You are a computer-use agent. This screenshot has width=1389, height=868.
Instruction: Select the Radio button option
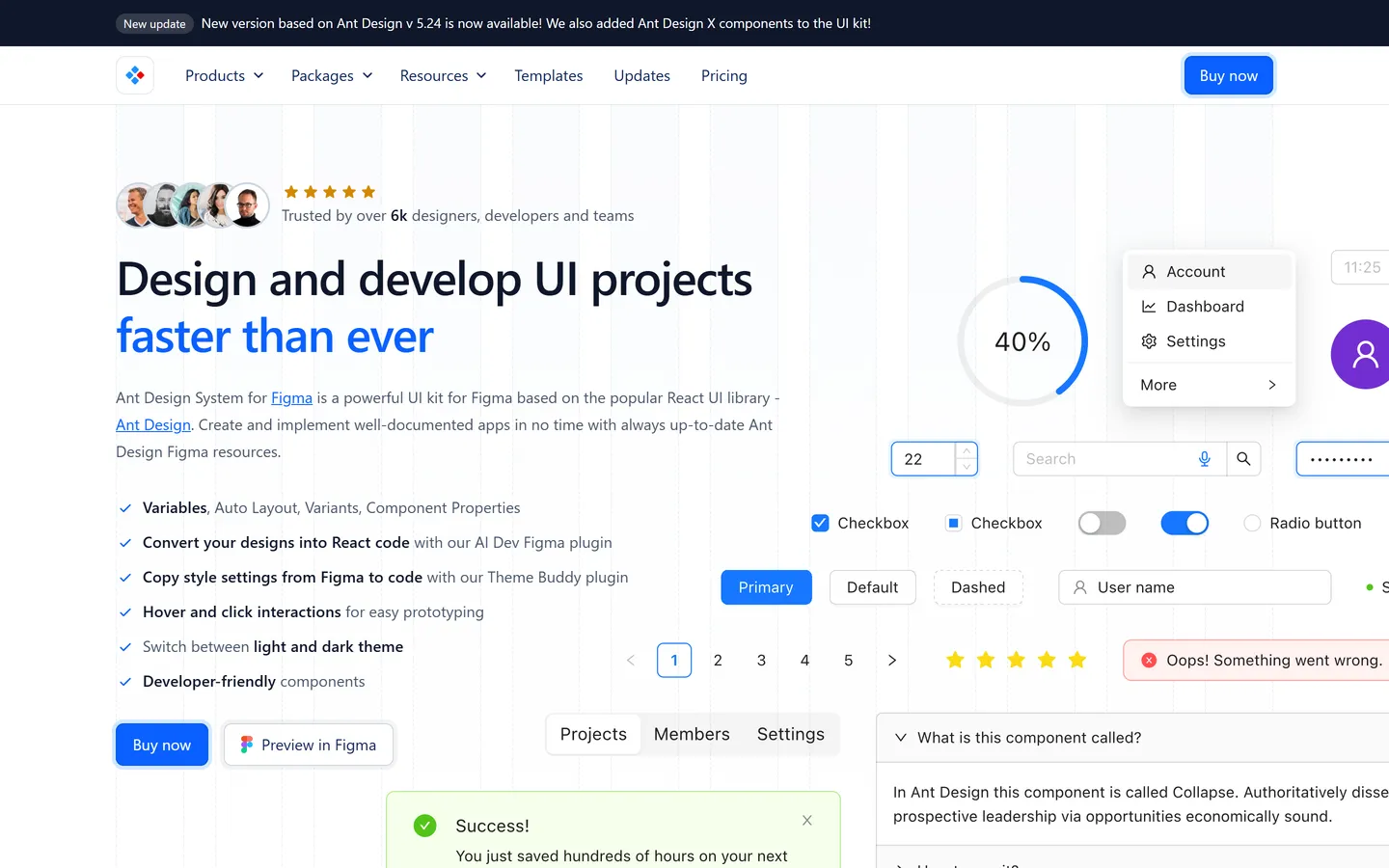[x=1252, y=523]
